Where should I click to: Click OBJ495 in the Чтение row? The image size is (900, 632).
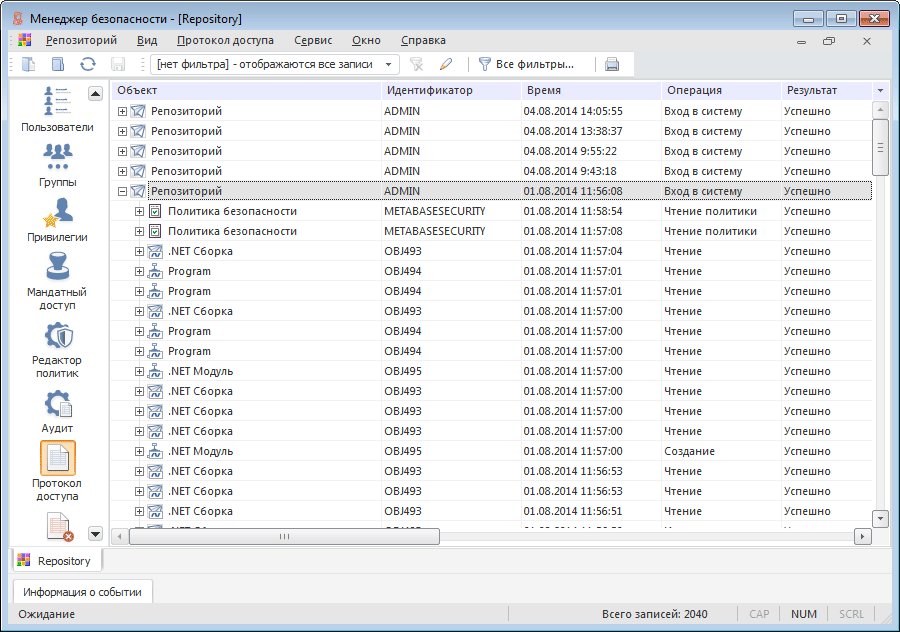(403, 371)
